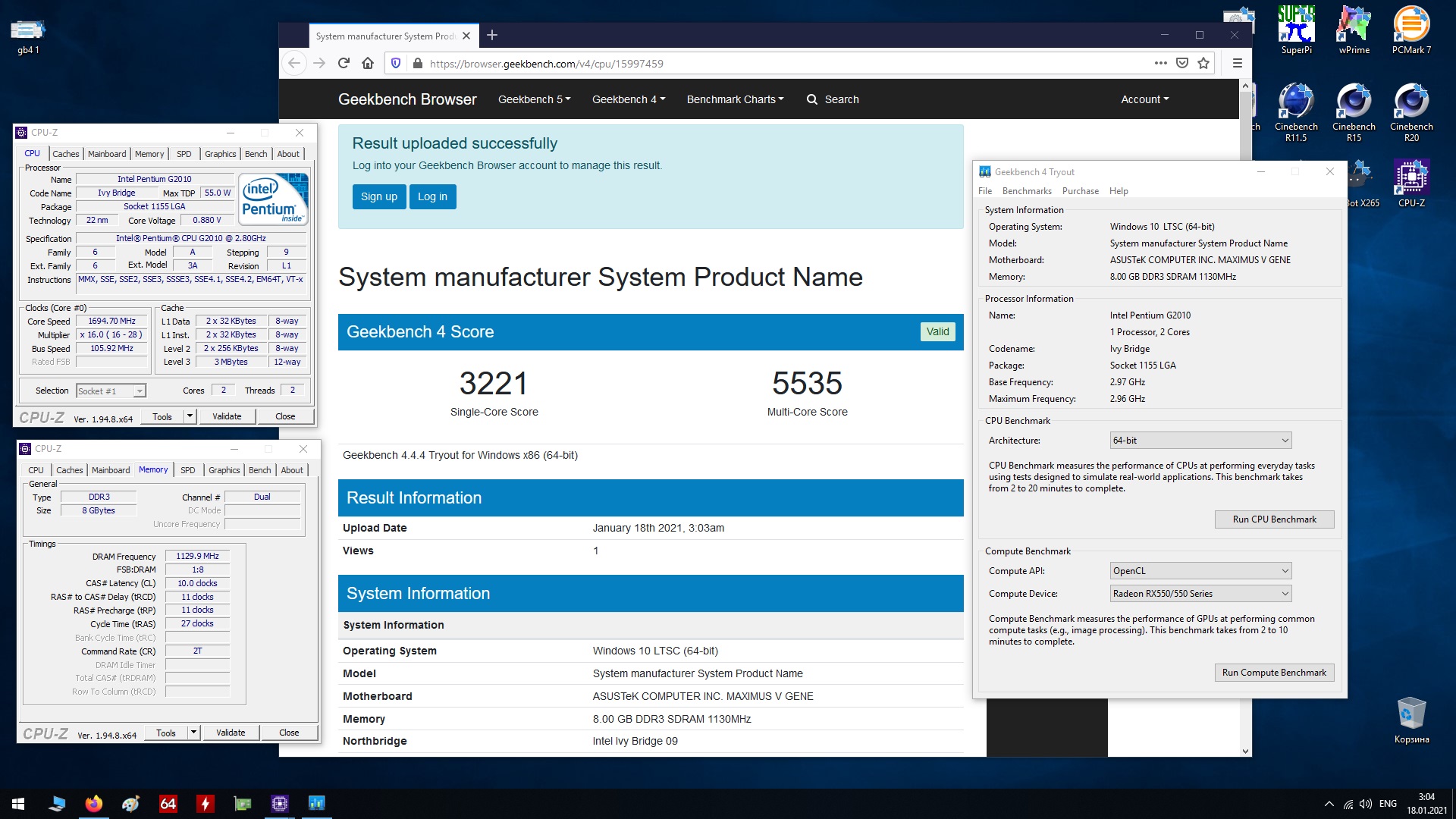Switch to Caches tab in upper CPU-Z

point(66,154)
